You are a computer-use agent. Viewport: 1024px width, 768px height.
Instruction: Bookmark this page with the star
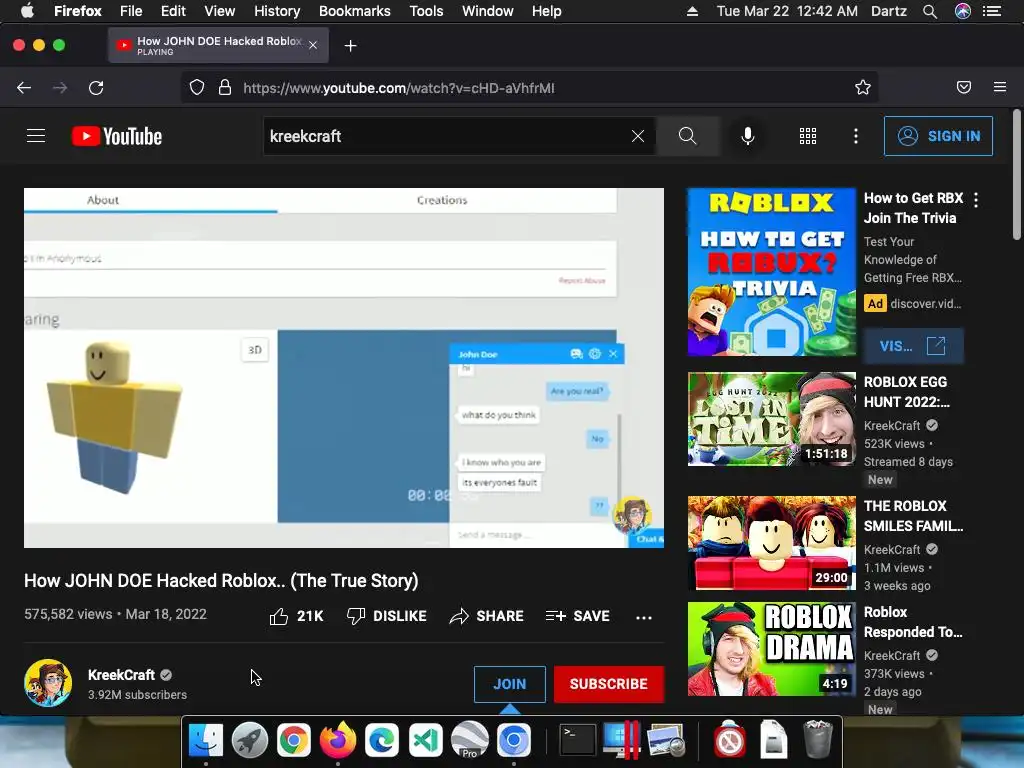tap(863, 88)
